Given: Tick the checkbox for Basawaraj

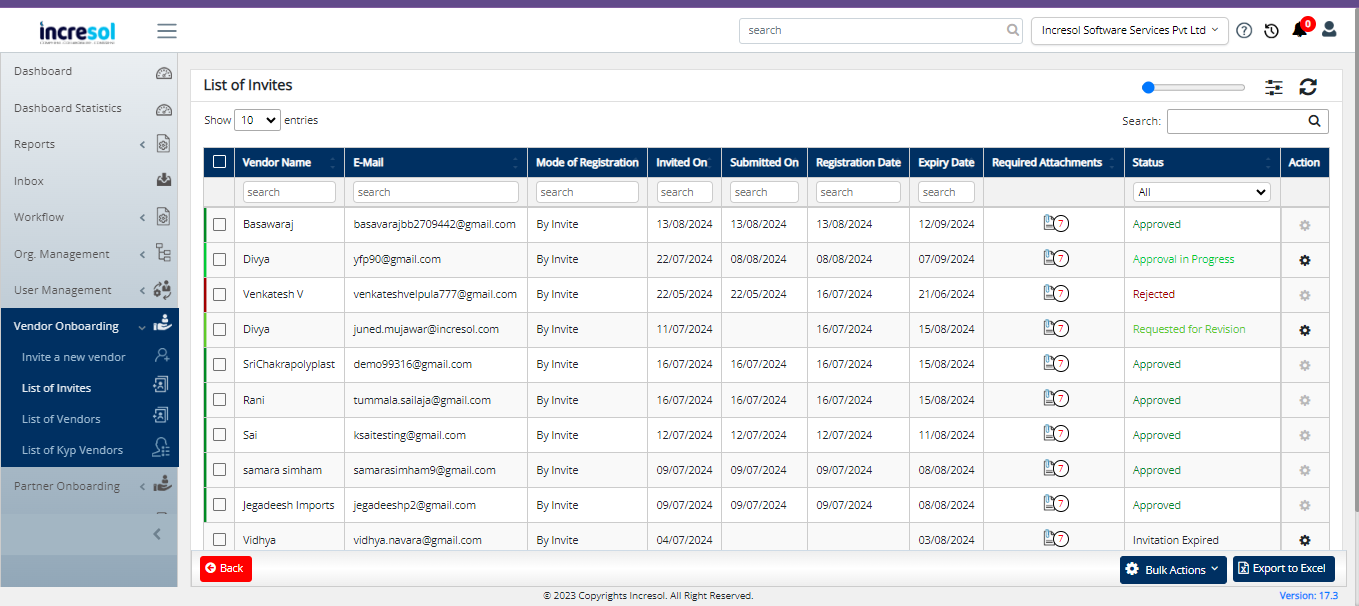Looking at the screenshot, I should point(220,225).
